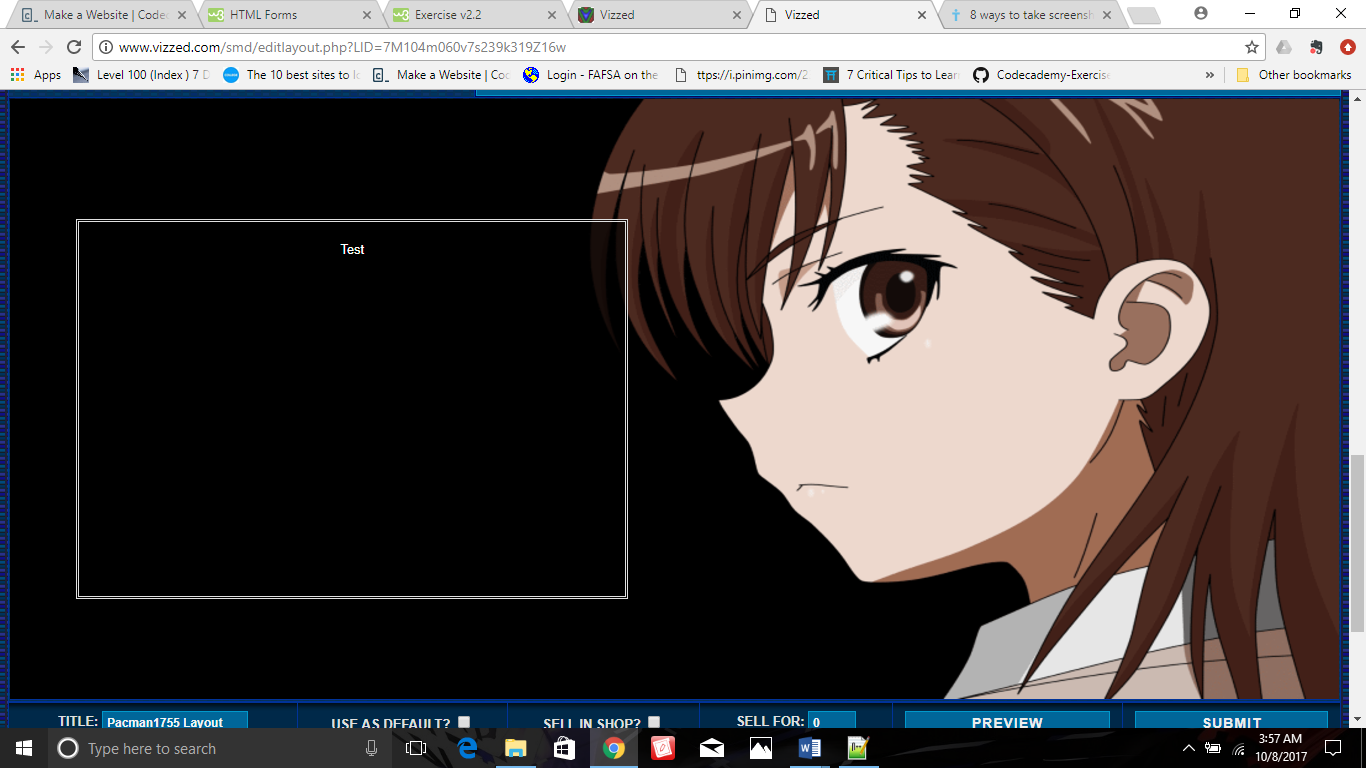Switch to the Exercise v2.2 tab

[x=470, y=15]
